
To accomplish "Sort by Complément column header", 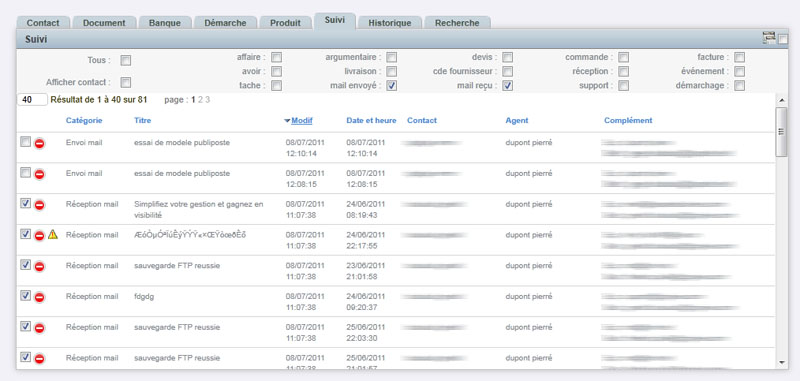I will (x=628, y=121).
